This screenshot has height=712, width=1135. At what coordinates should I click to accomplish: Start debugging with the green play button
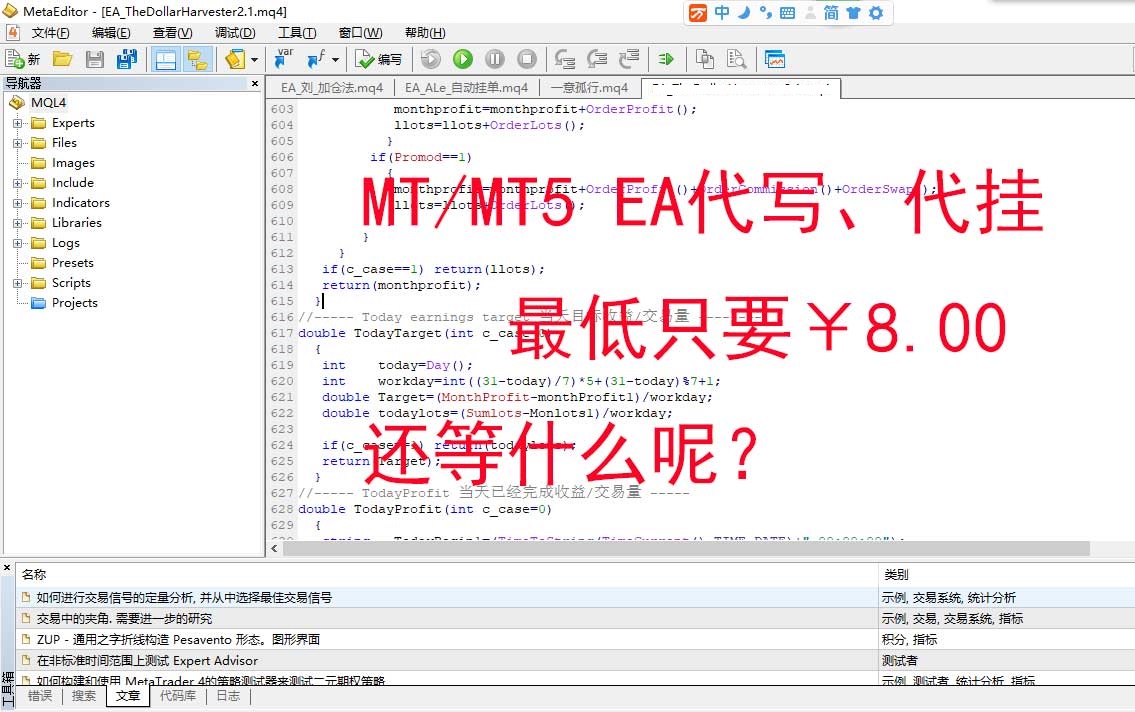463,59
